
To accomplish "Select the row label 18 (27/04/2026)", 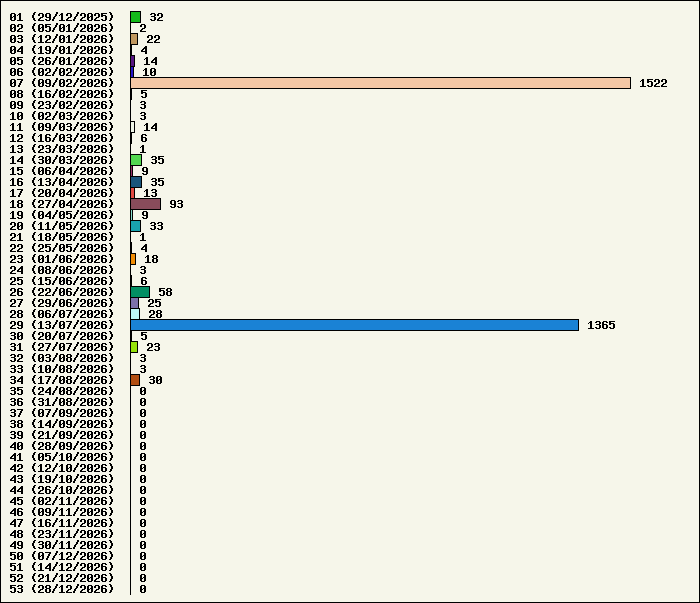I will [62, 204].
